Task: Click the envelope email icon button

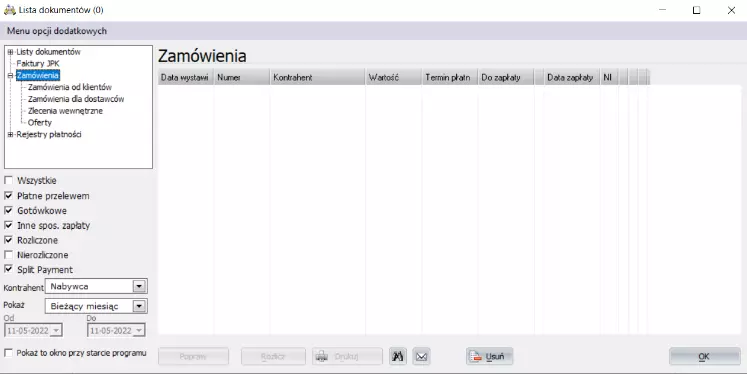Action: point(421,356)
